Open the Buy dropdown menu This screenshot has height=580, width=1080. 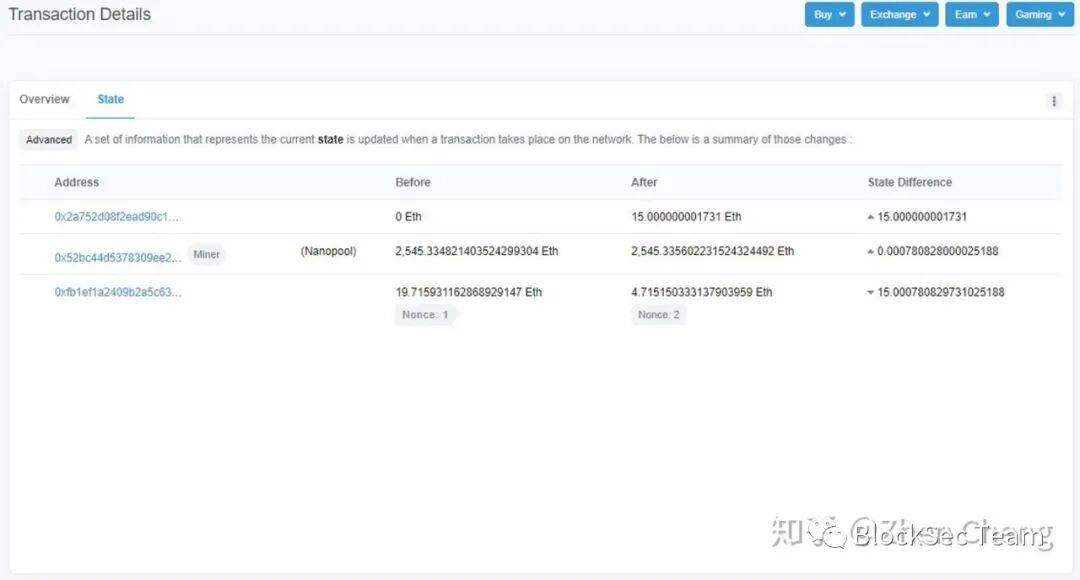pos(829,14)
